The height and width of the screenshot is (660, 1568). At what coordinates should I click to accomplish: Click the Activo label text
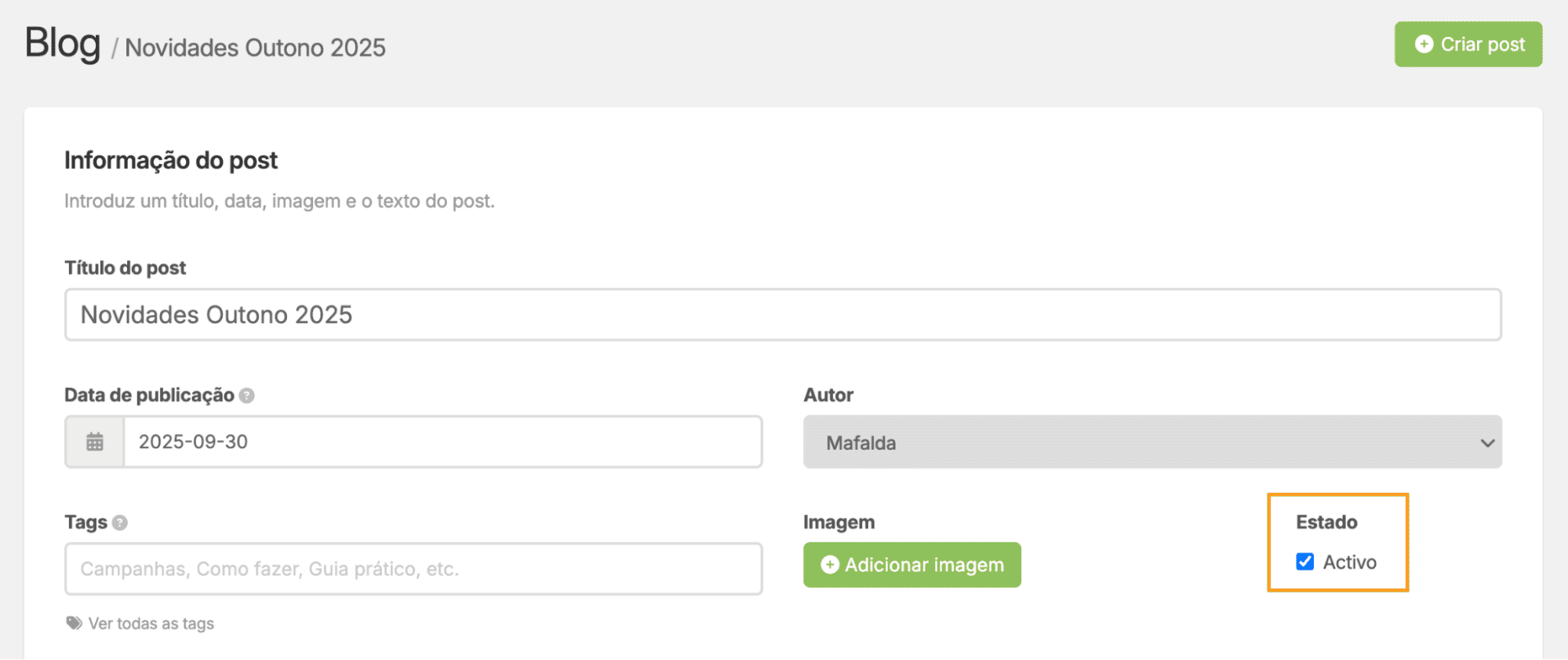1349,563
